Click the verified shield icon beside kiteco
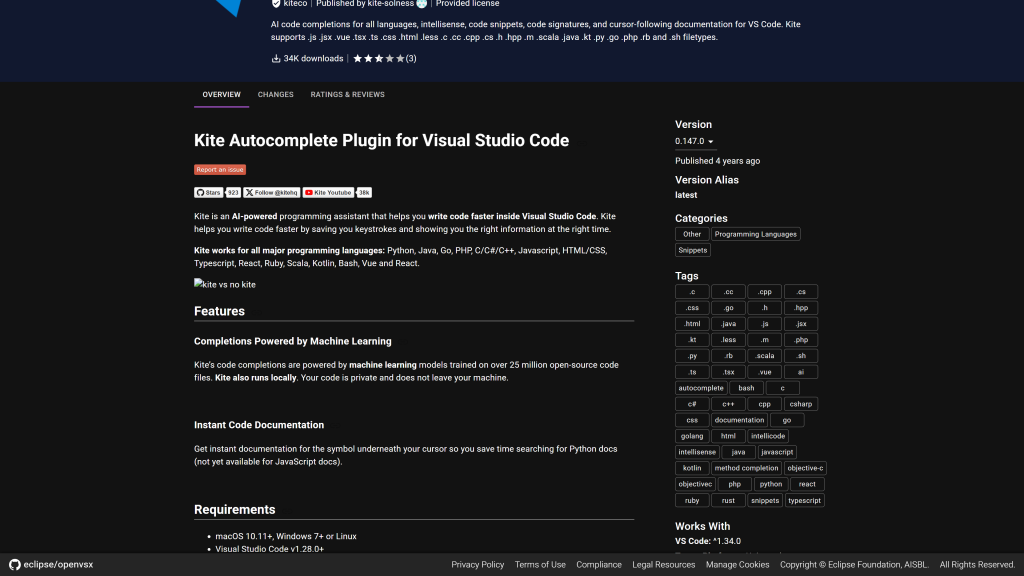1024x576 pixels. point(276,3)
